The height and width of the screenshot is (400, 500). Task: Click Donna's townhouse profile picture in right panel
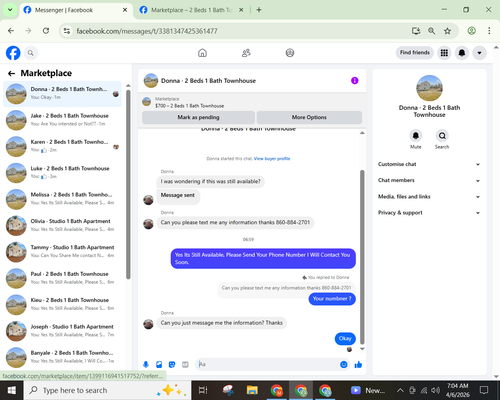pos(429,88)
